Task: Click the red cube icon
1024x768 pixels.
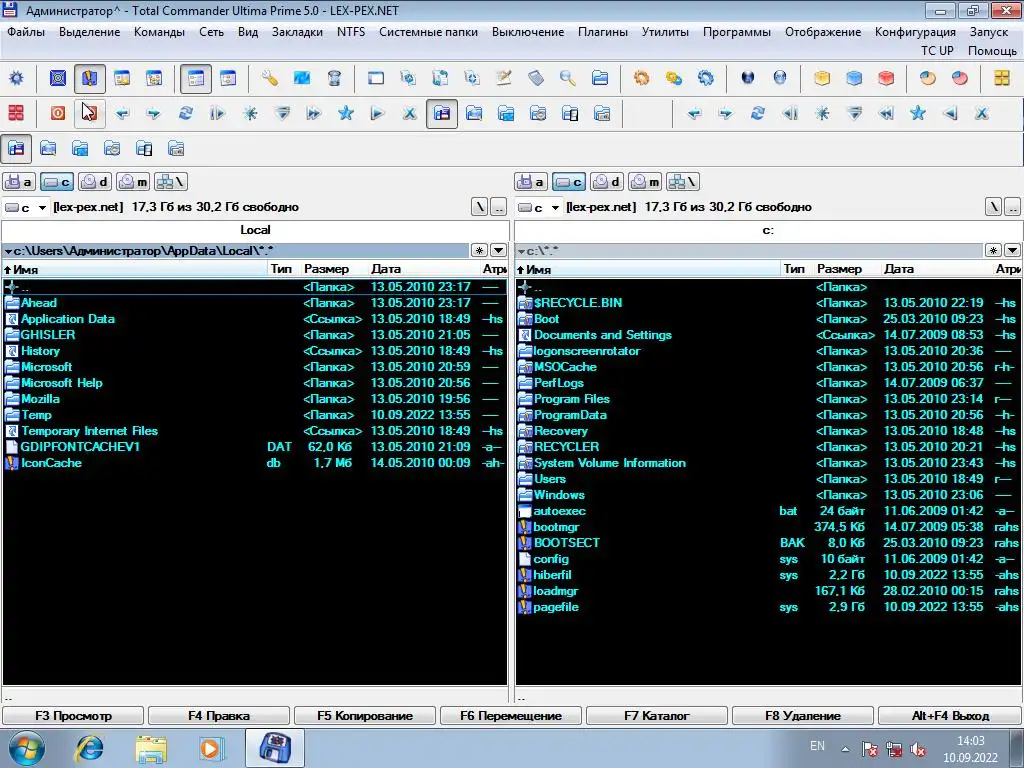Action: tap(886, 79)
